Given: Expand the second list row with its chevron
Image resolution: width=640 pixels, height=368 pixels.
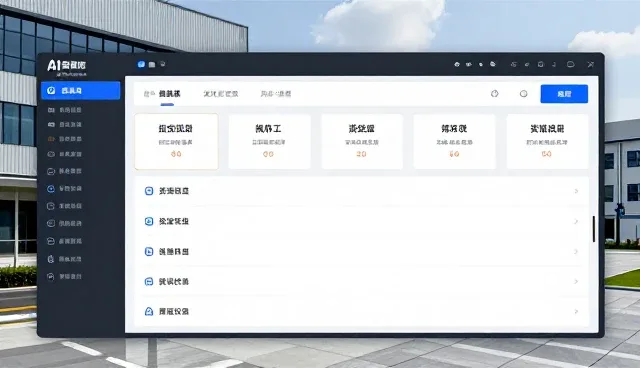Looking at the screenshot, I should point(576,222).
